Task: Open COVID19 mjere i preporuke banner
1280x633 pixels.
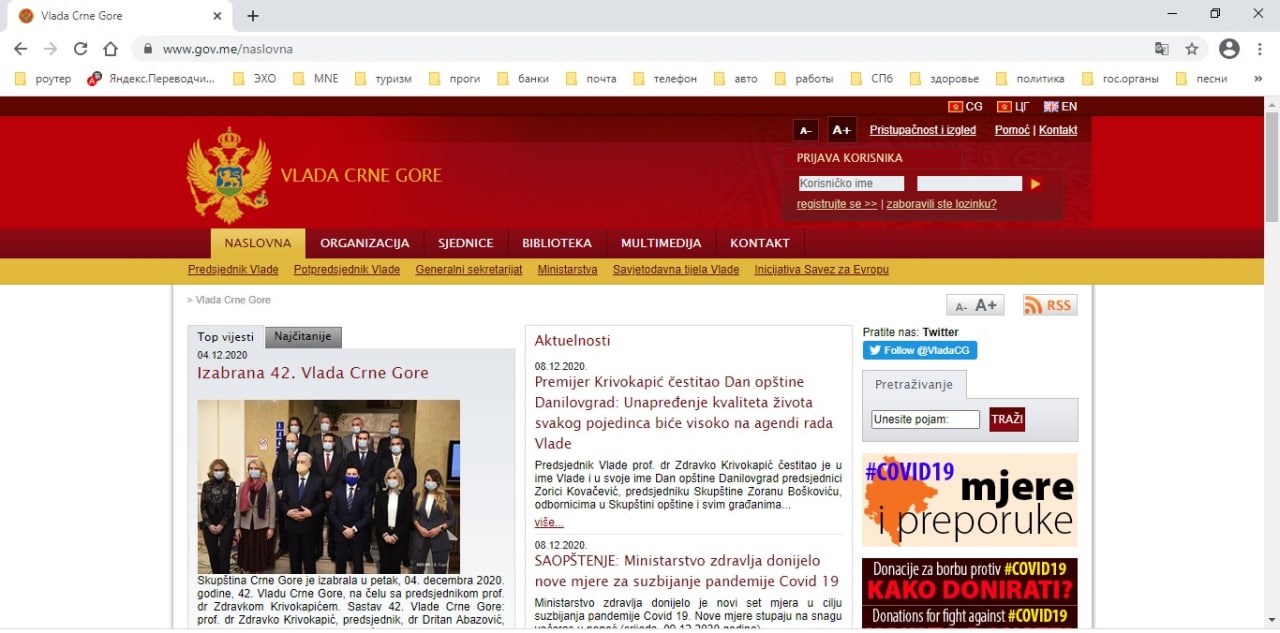Action: 970,500
